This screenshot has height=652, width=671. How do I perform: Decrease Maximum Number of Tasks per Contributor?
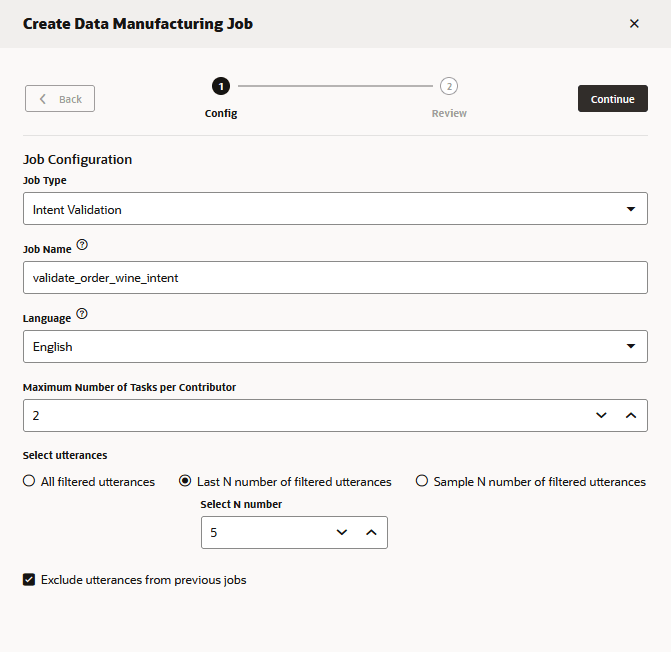[x=601, y=415]
